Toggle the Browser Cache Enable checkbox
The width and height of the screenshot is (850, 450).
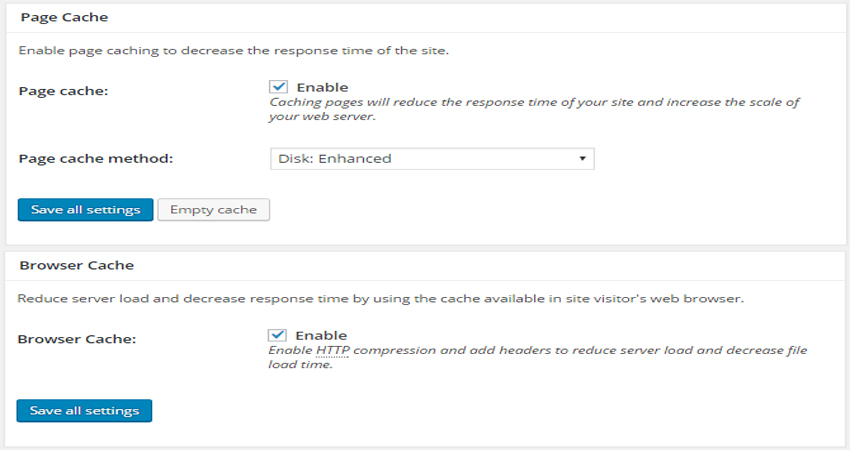coord(277,335)
